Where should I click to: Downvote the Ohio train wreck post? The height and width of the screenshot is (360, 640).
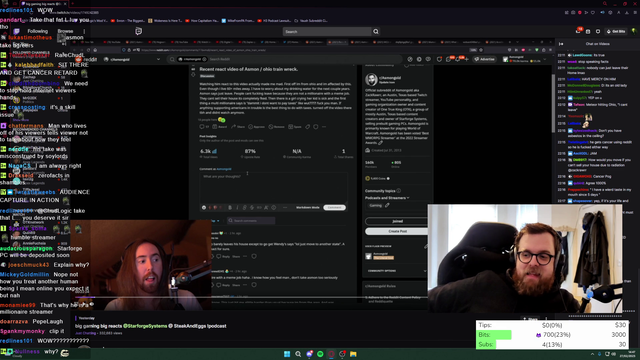pos(193,75)
